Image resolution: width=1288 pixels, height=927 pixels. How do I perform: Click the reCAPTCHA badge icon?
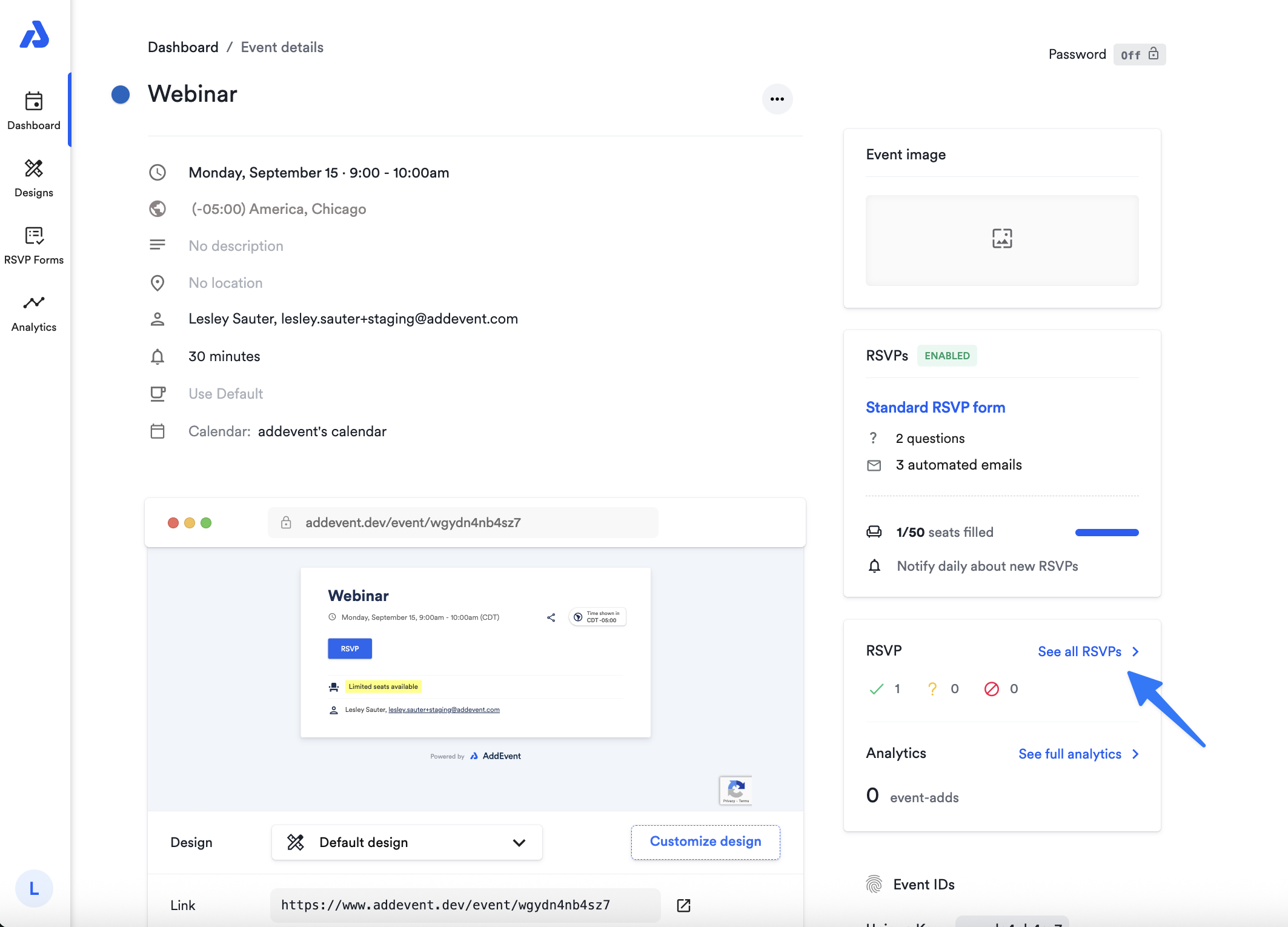pyautogui.click(x=735, y=790)
